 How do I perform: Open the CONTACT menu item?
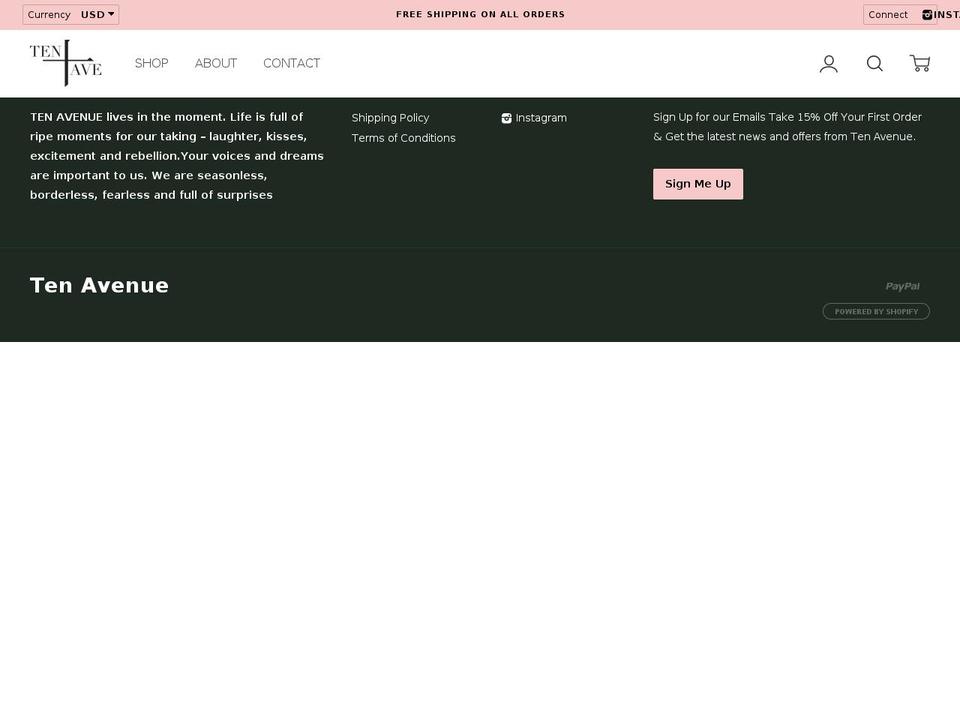pyautogui.click(x=291, y=63)
